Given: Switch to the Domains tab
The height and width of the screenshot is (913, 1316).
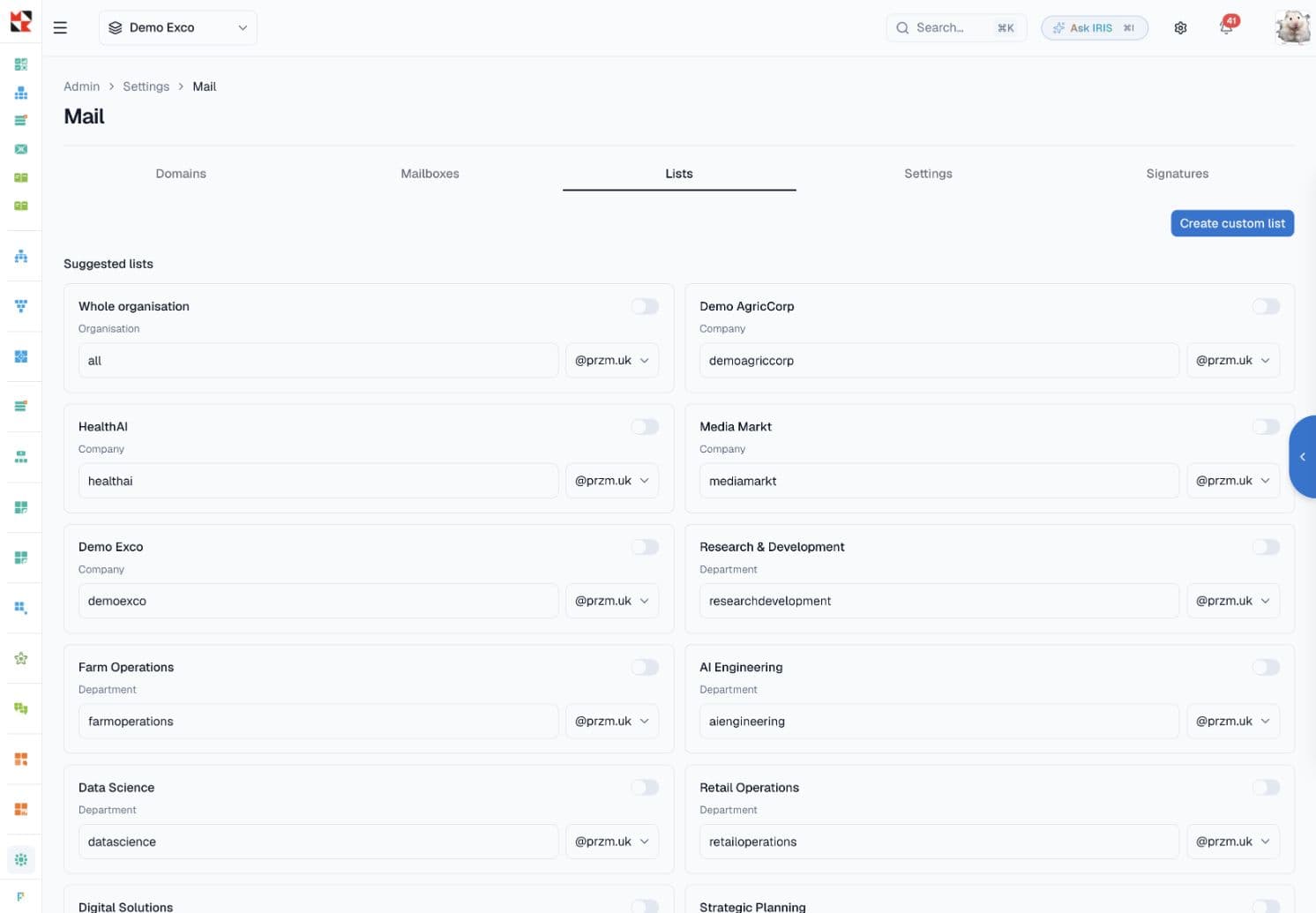Looking at the screenshot, I should pyautogui.click(x=181, y=174).
